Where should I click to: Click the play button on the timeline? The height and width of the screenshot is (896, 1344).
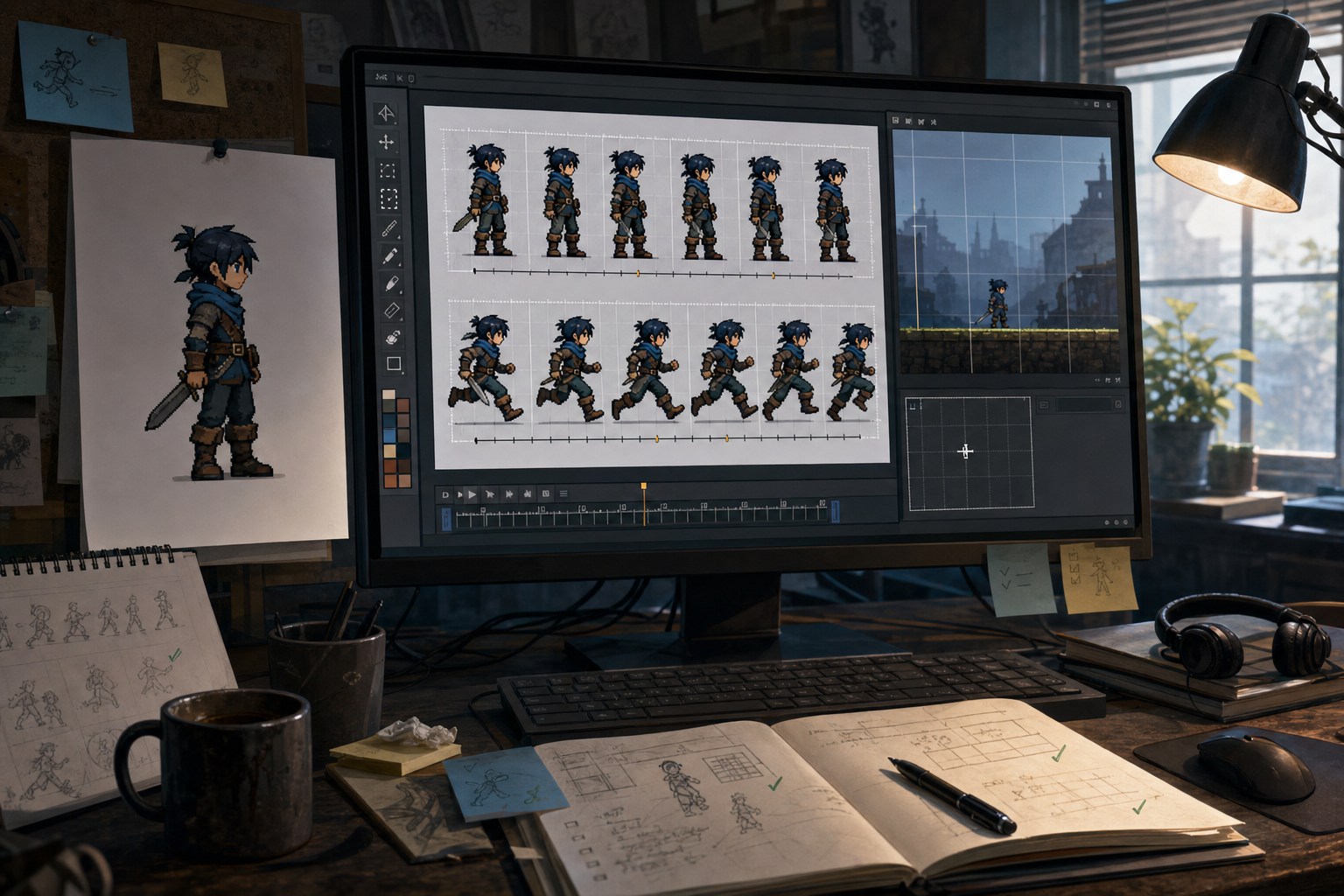472,494
